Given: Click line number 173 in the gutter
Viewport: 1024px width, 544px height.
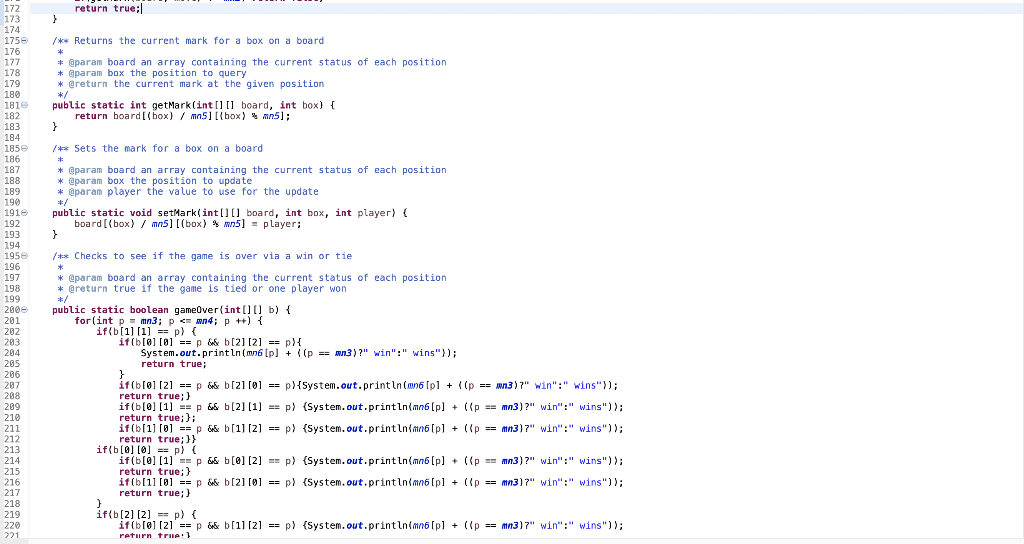Looking at the screenshot, I should (x=12, y=19).
